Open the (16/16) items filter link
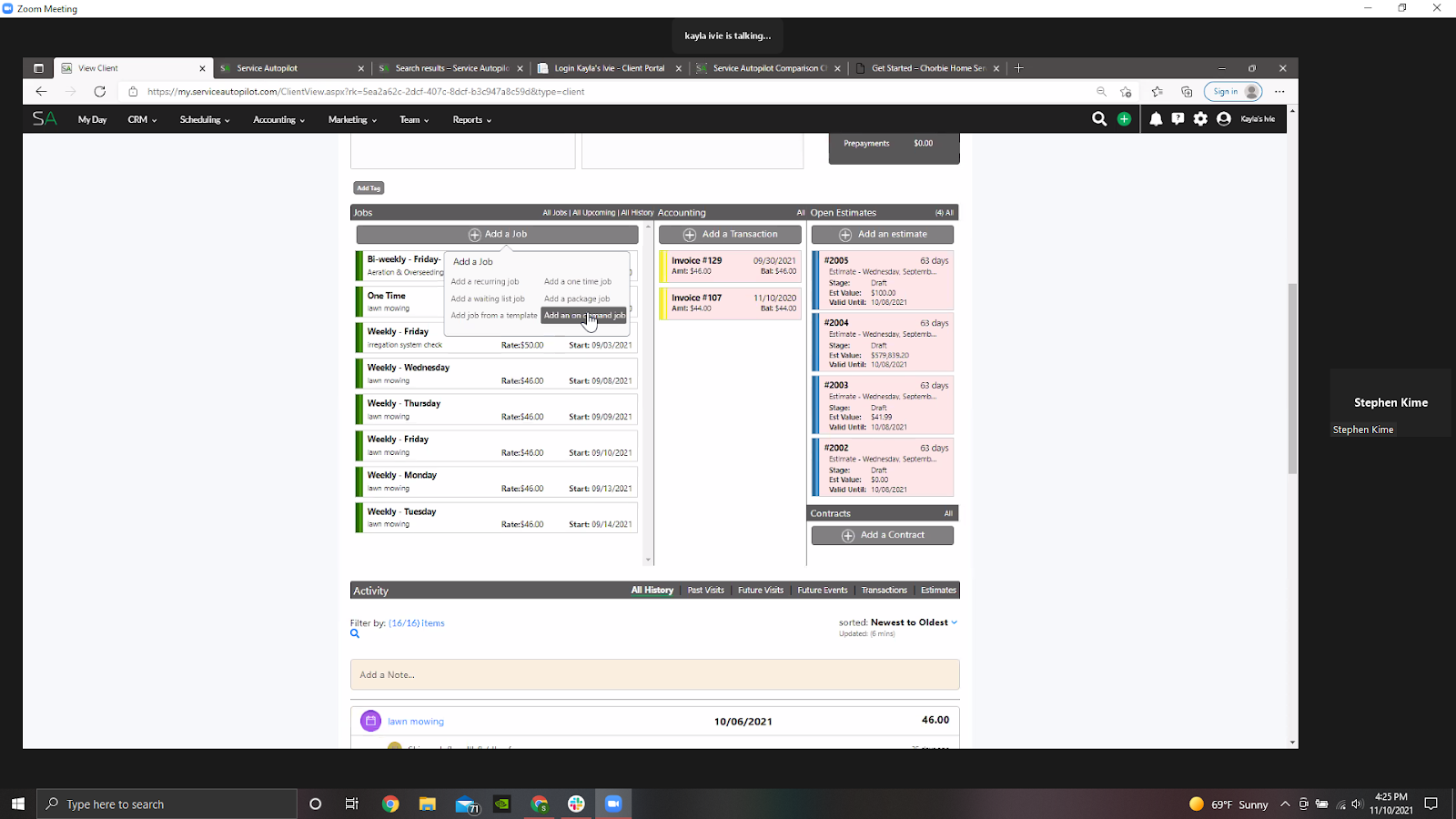Viewport: 1456px width, 819px height. [x=417, y=623]
